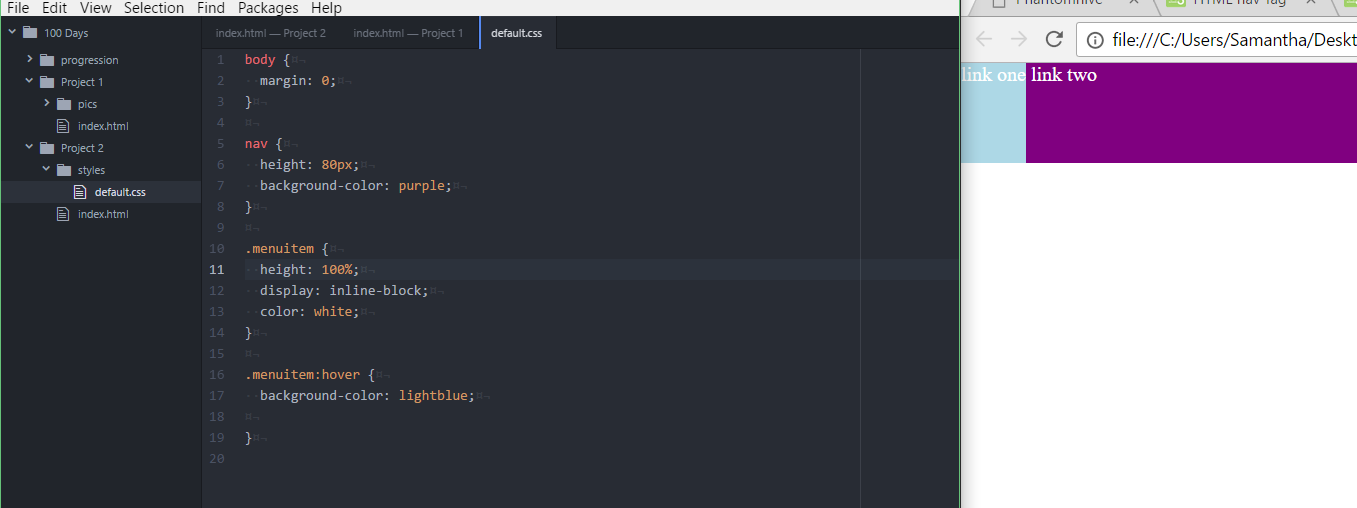Click the "link one" nav link
1357x508 pixels.
(x=992, y=75)
